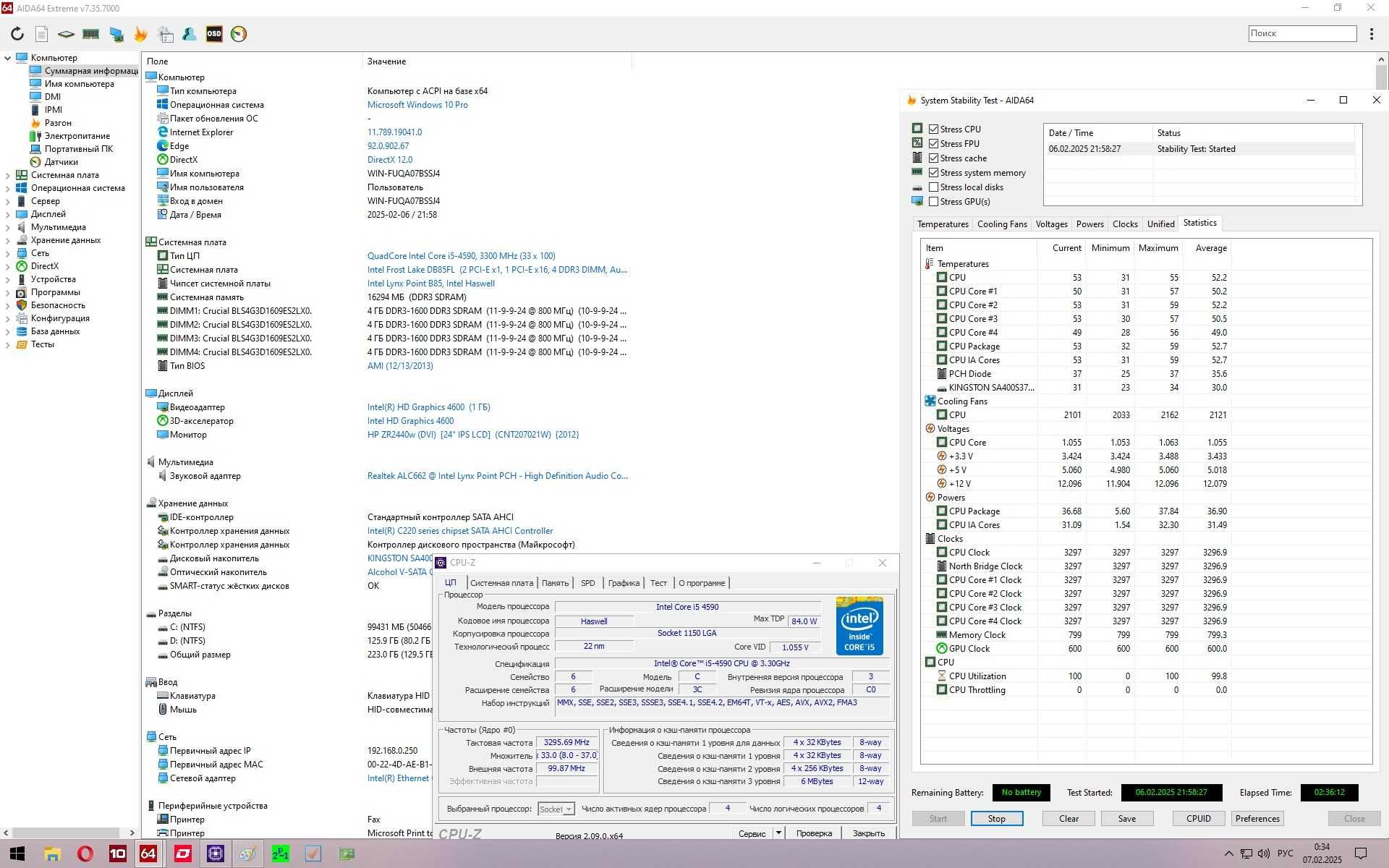1389x868 pixels.
Task: Select Датчики in the tree
Action: [x=61, y=162]
